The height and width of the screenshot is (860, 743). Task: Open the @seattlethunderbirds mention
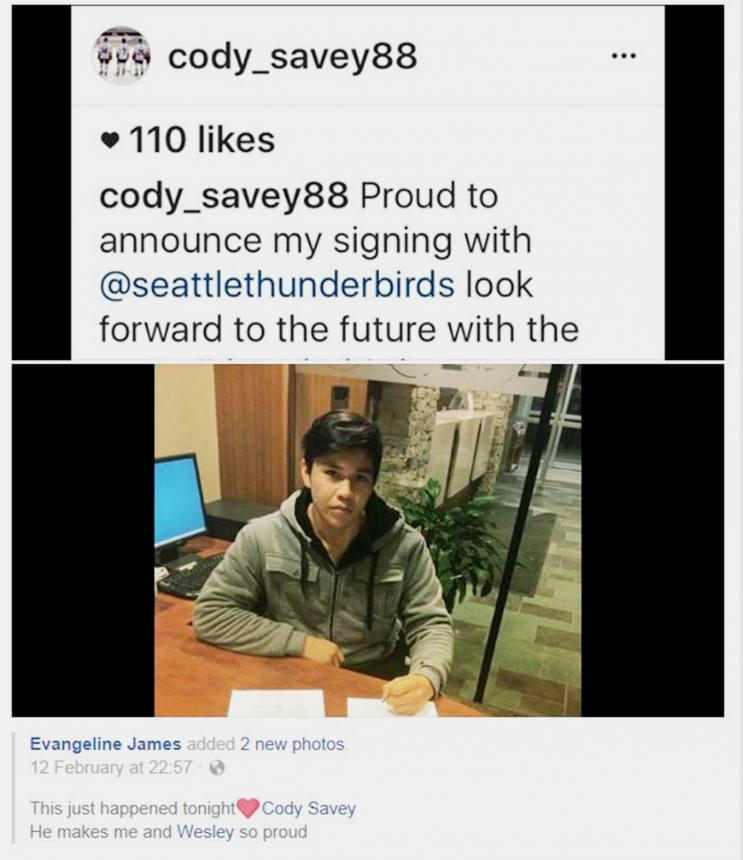coord(277,285)
